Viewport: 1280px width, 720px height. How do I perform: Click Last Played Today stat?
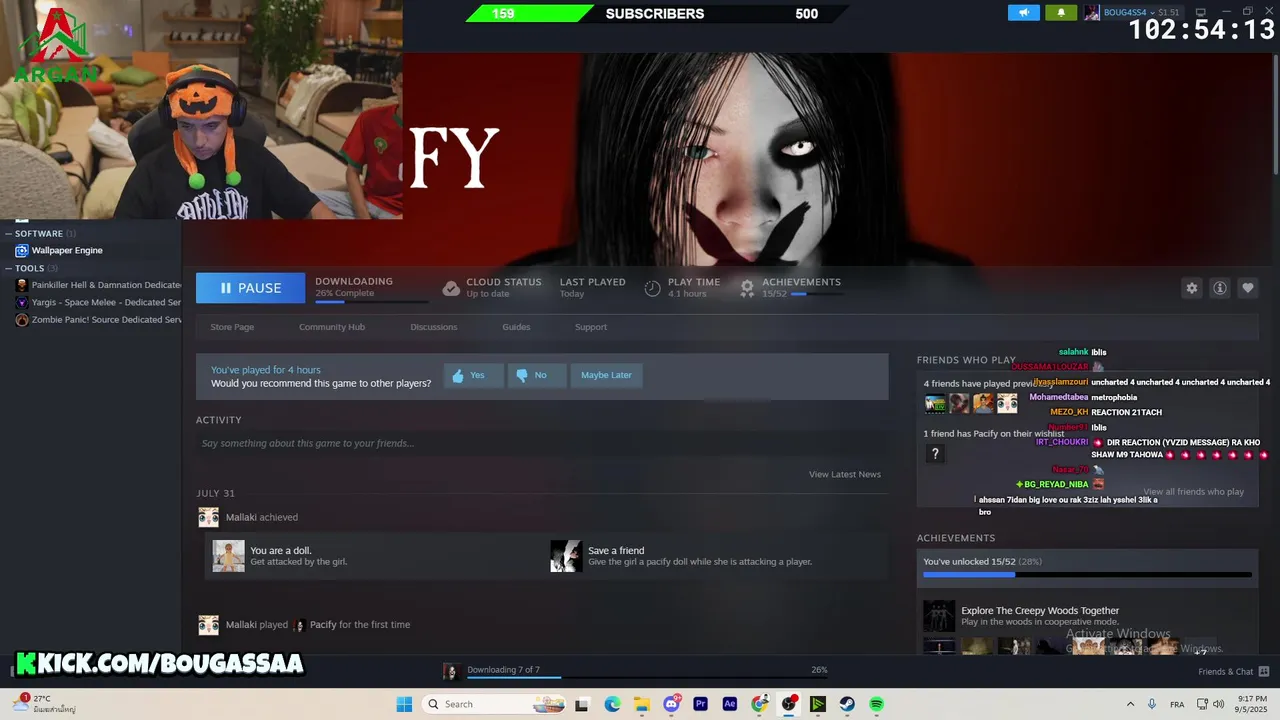(592, 288)
